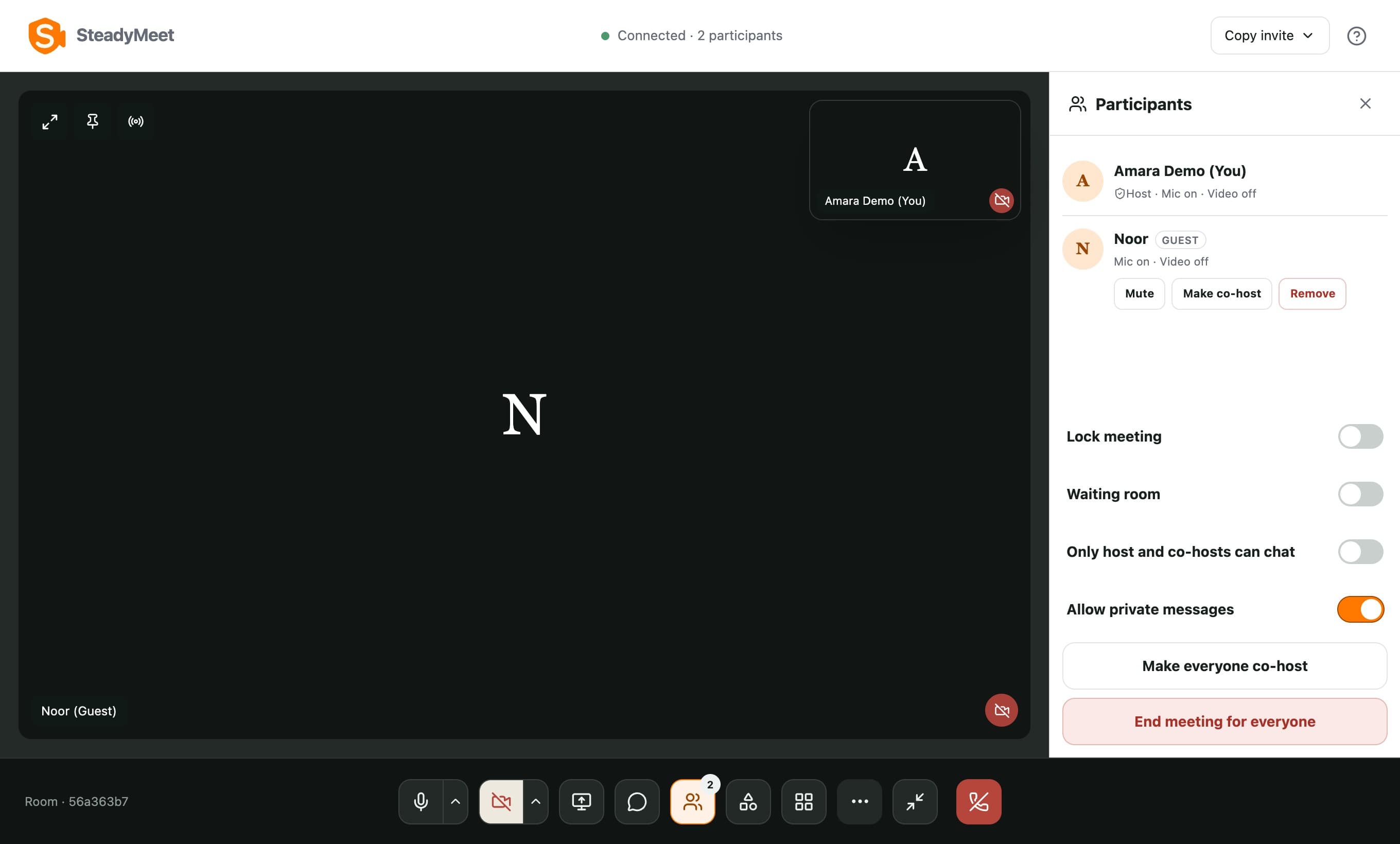The width and height of the screenshot is (1400, 844).
Task: Expand camera options chevron
Action: (x=536, y=801)
